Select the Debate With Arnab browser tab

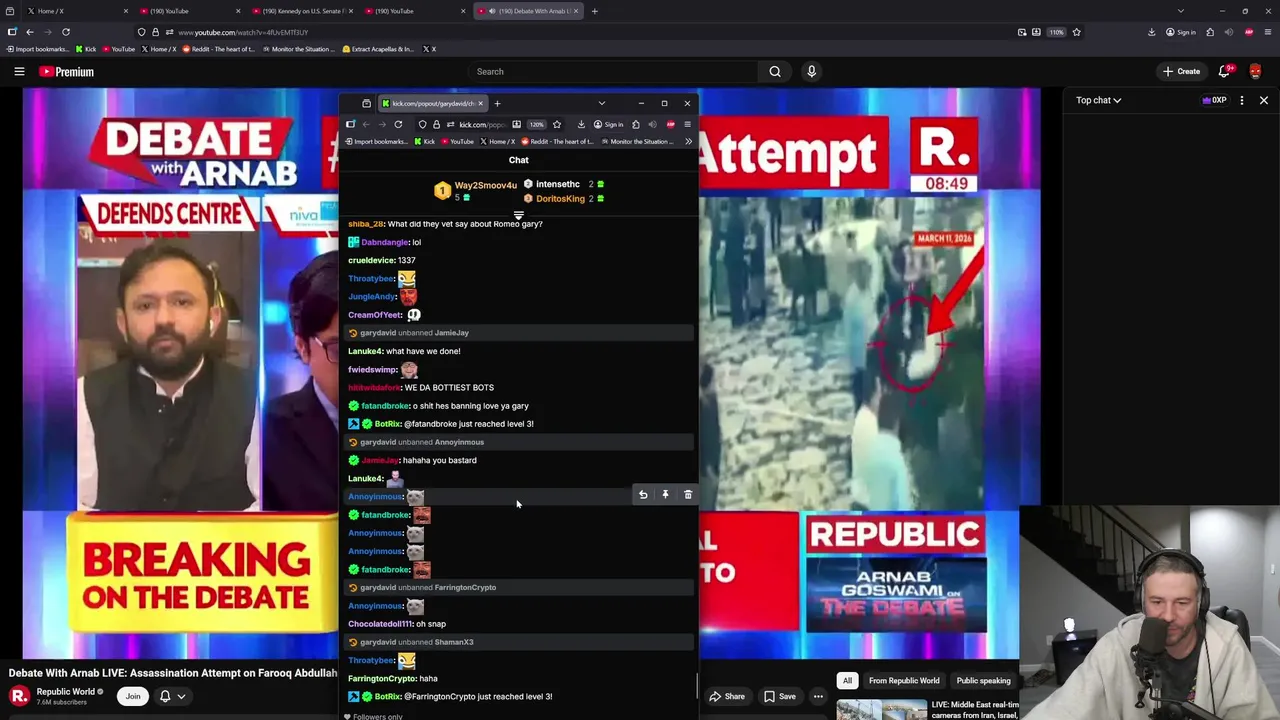[526, 11]
